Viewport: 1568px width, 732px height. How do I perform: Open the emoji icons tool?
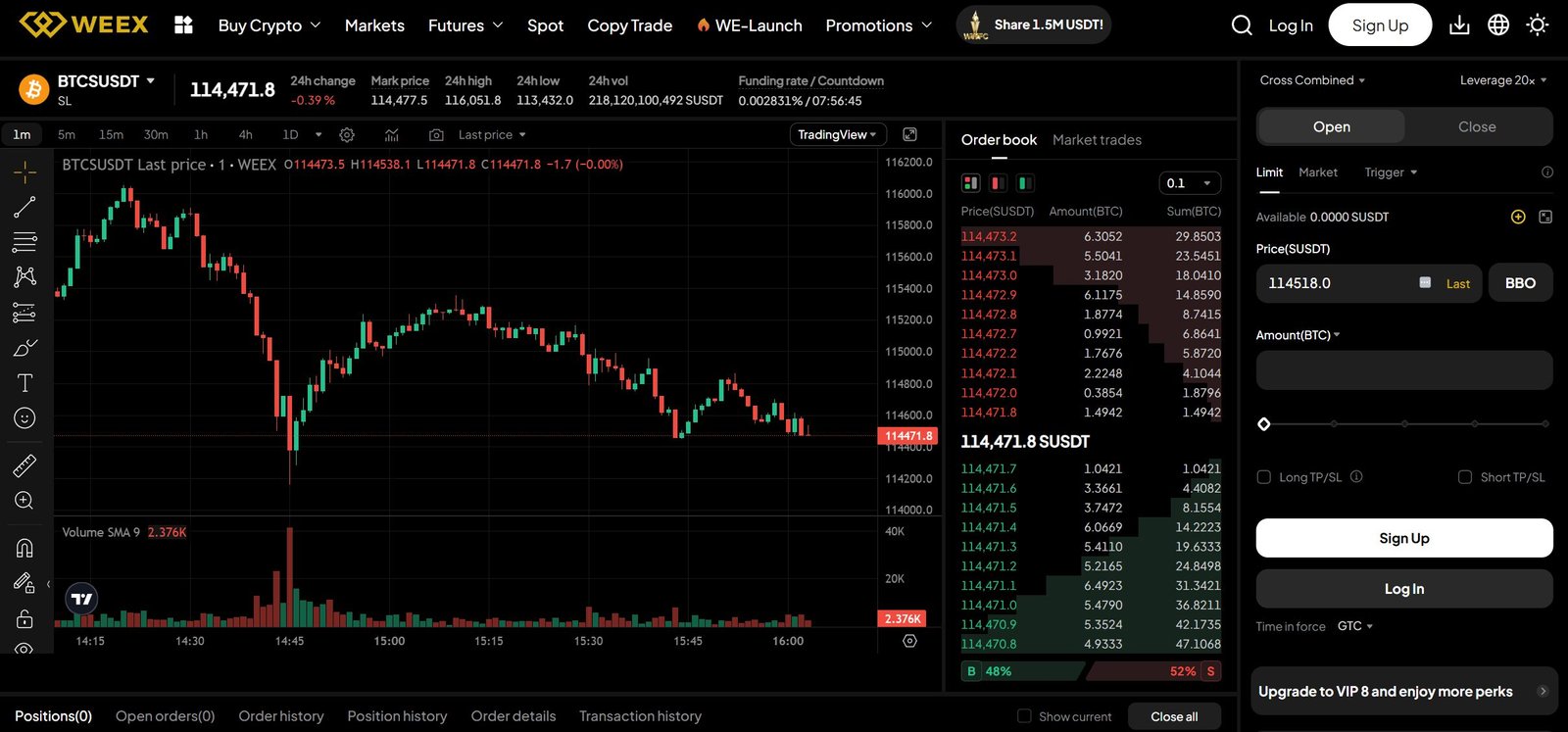click(24, 418)
